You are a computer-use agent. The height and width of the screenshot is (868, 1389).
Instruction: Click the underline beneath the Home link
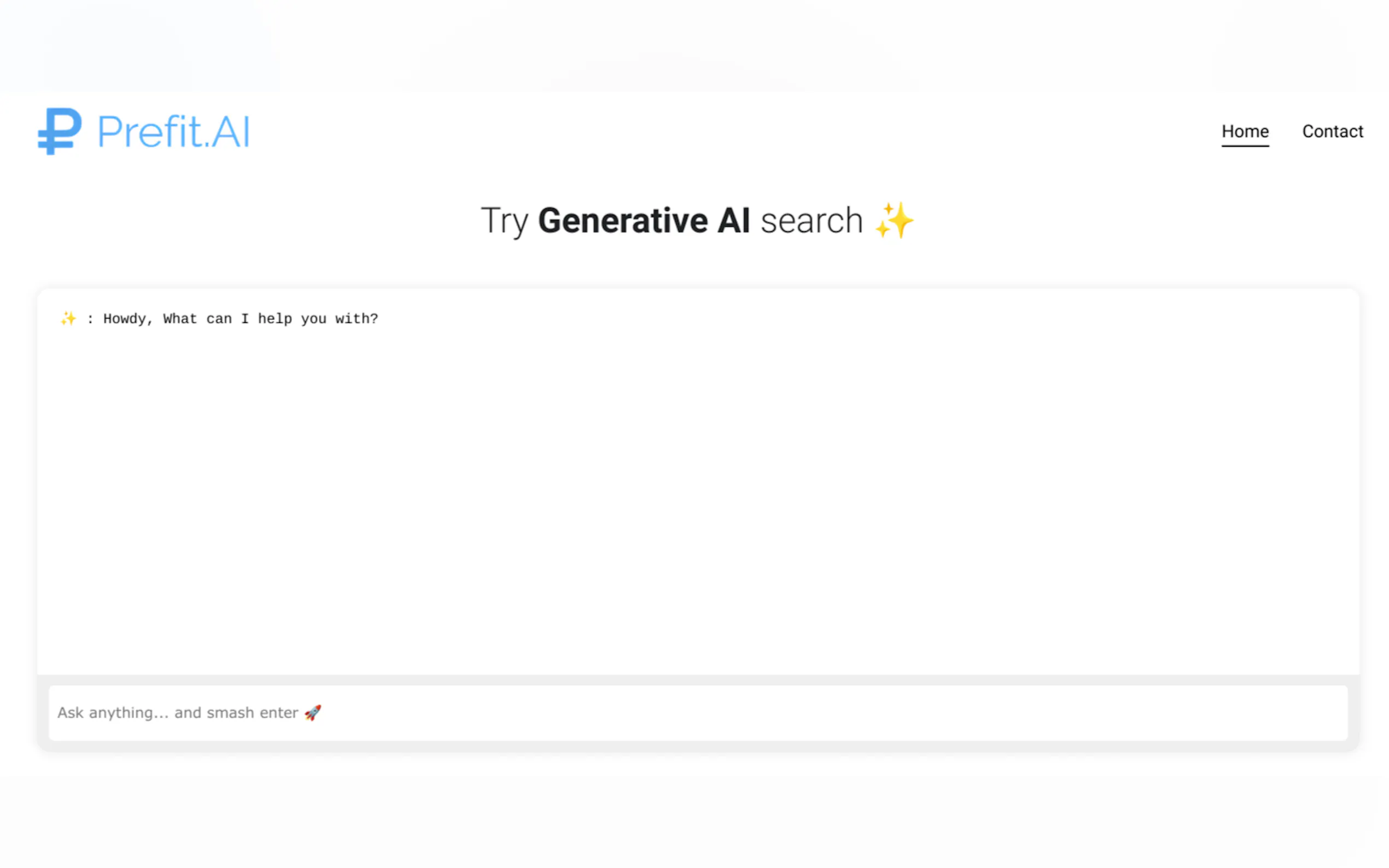tap(1244, 146)
